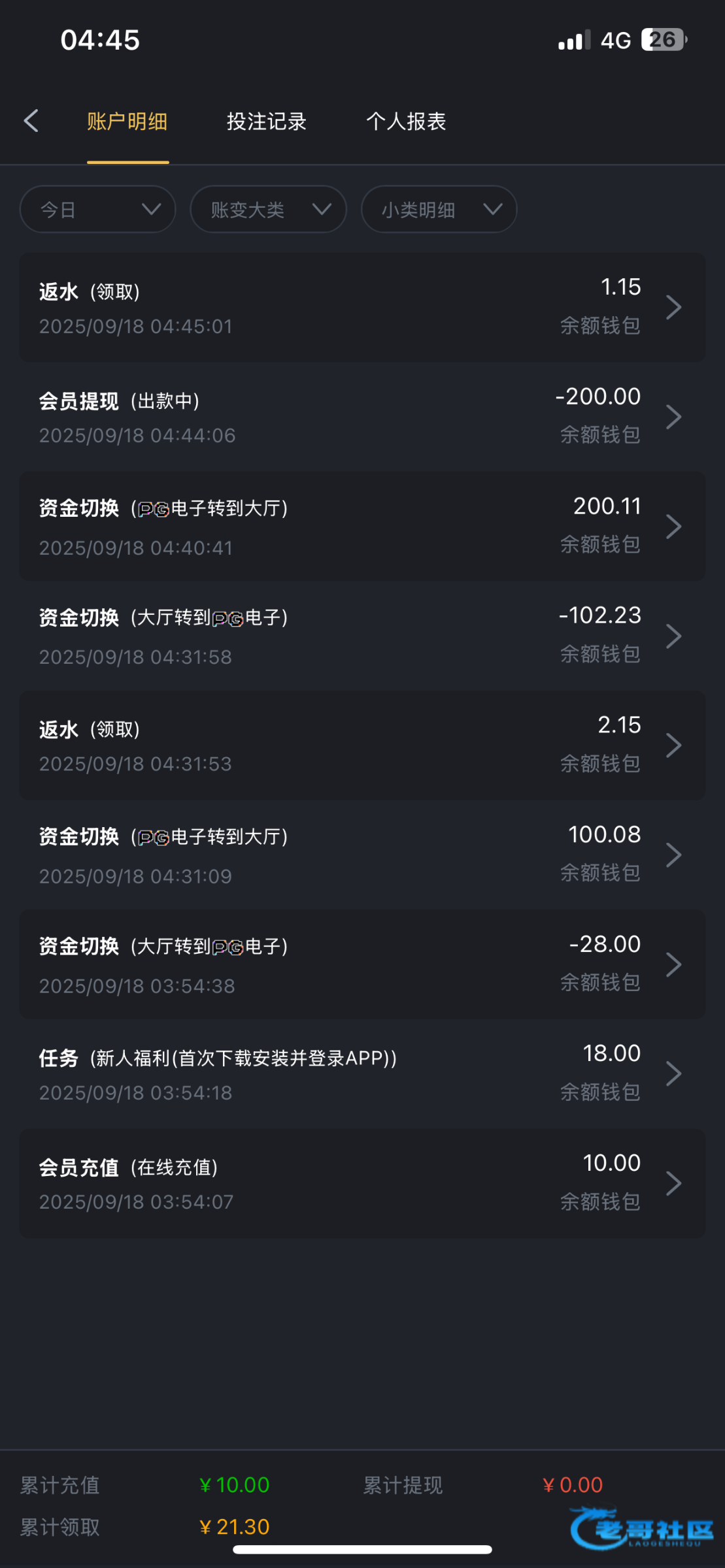This screenshot has height=1568, width=725.
Task: Open details arrow for 1.15 rebate entry
Action: pos(673,307)
